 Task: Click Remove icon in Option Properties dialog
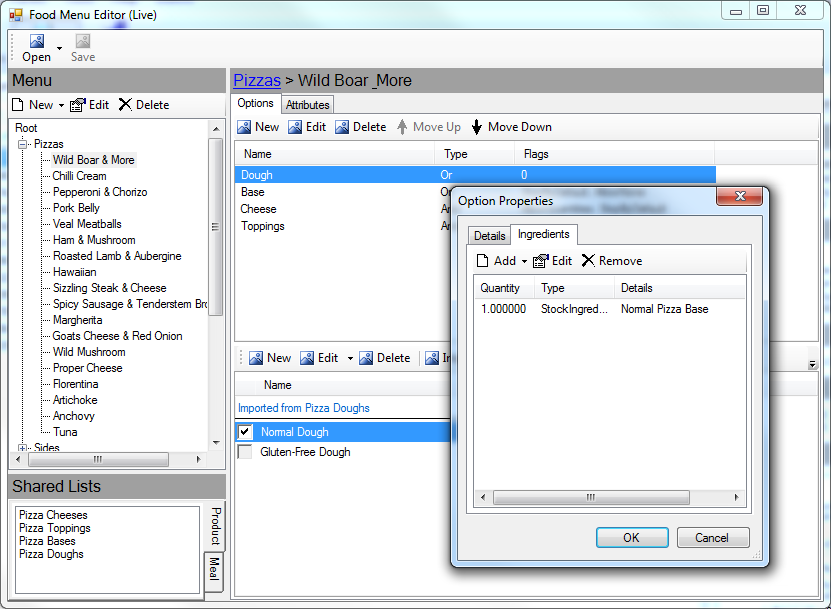coord(588,261)
